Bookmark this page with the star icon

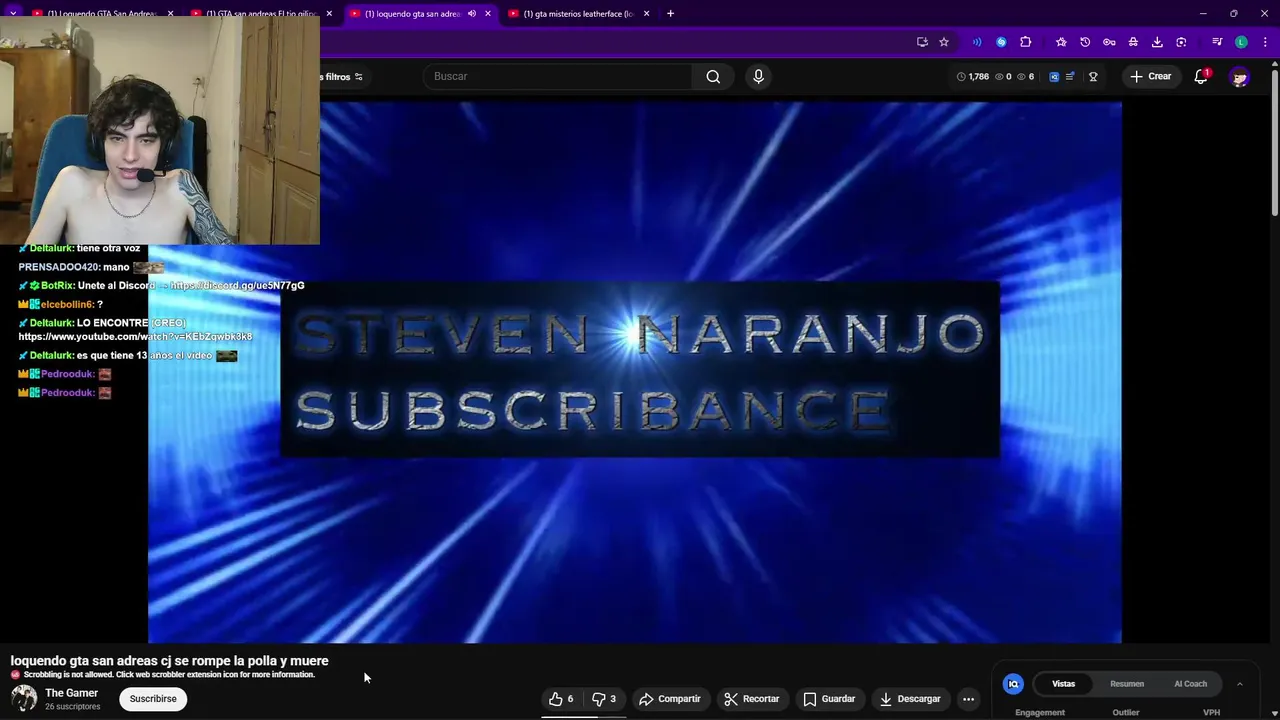click(944, 42)
